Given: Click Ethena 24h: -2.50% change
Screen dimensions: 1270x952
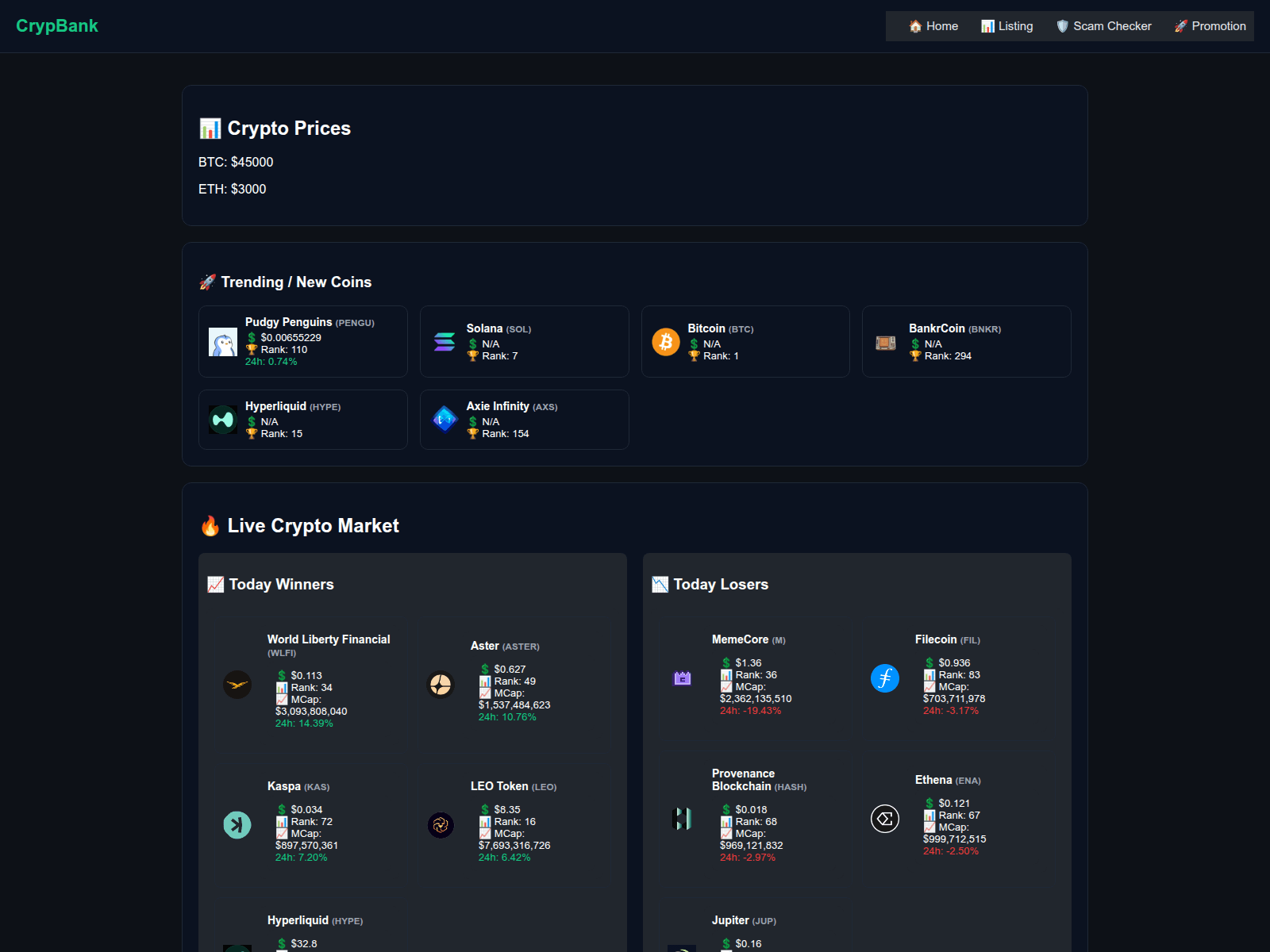Looking at the screenshot, I should (x=951, y=851).
